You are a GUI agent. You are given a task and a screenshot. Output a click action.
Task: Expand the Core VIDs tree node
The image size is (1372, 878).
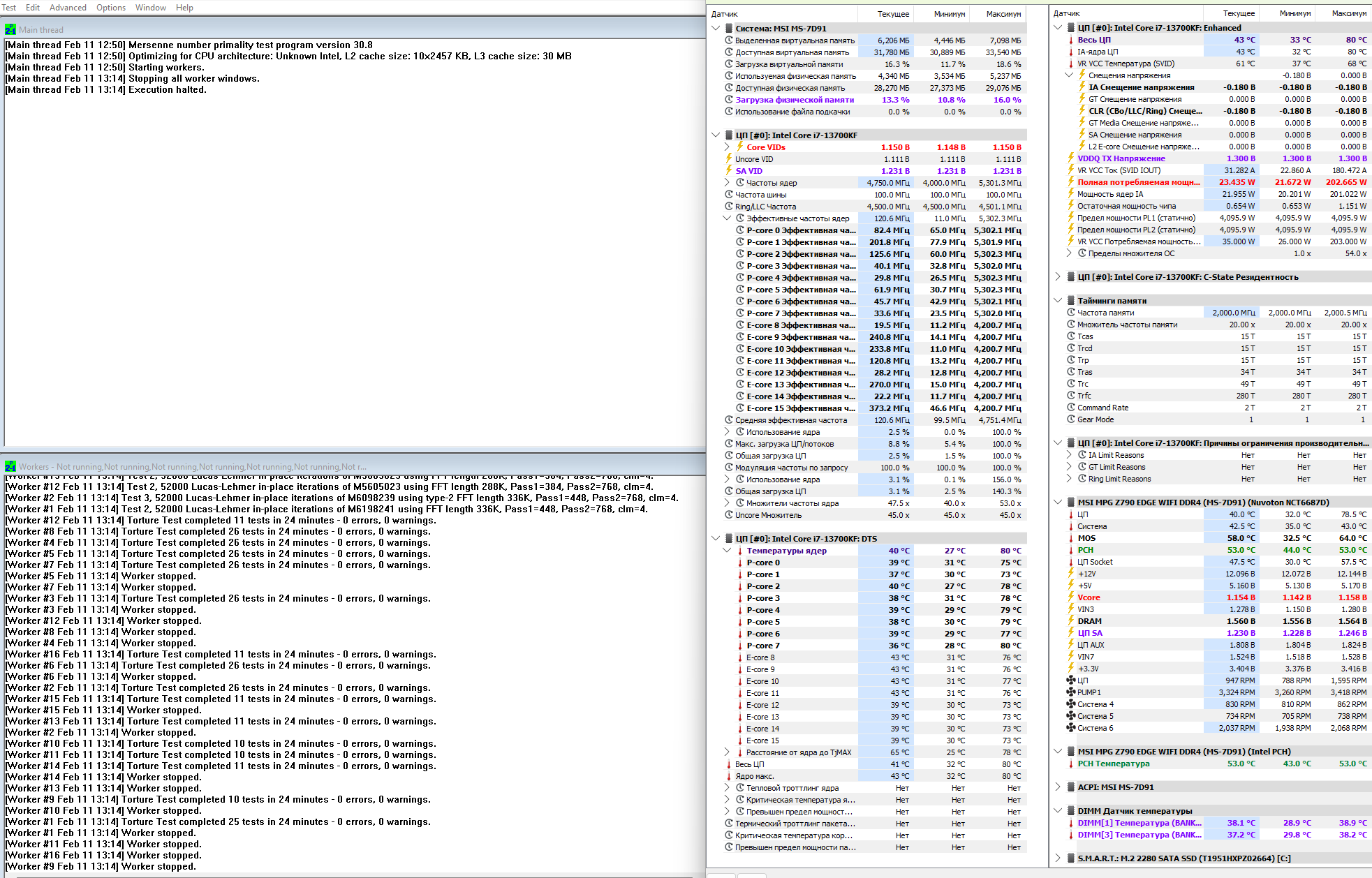(x=727, y=147)
